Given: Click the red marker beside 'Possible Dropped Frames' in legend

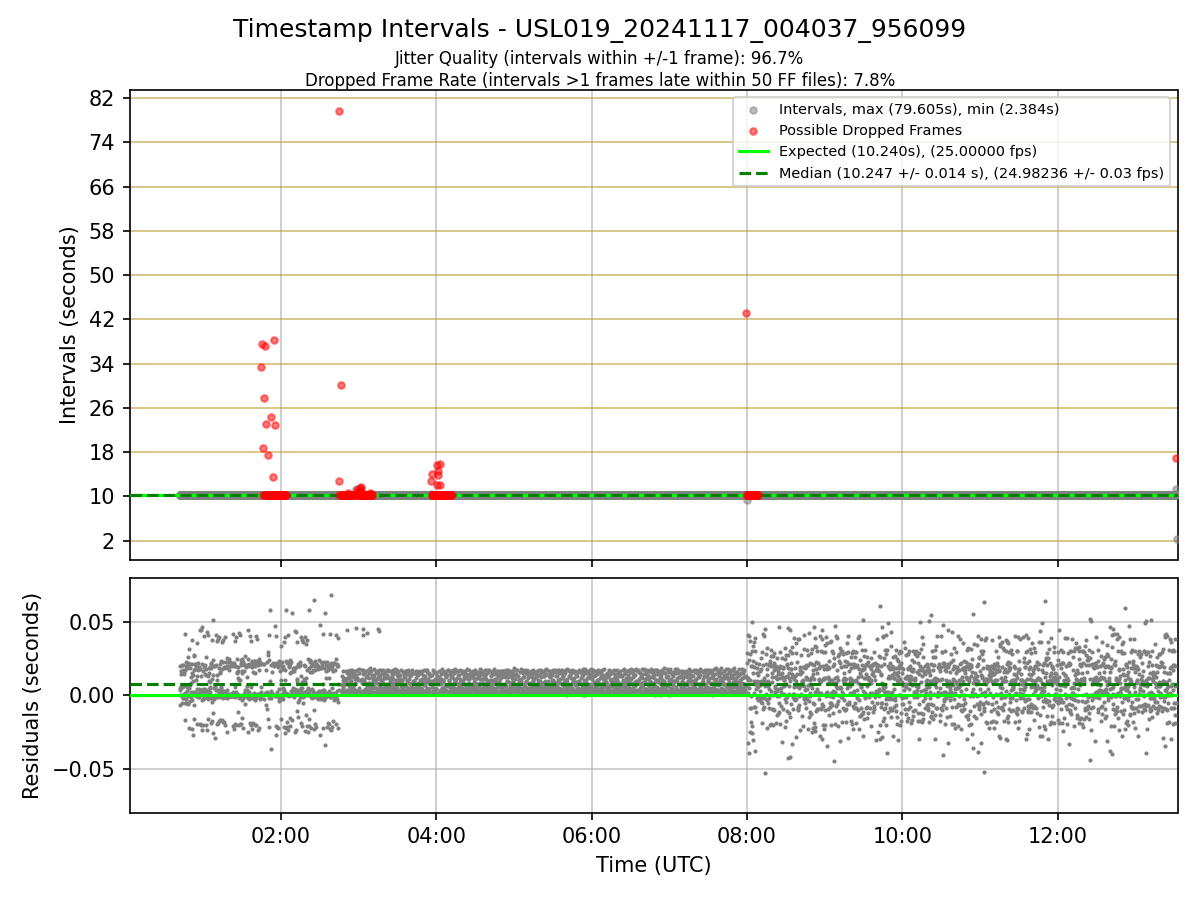Looking at the screenshot, I should click(754, 131).
